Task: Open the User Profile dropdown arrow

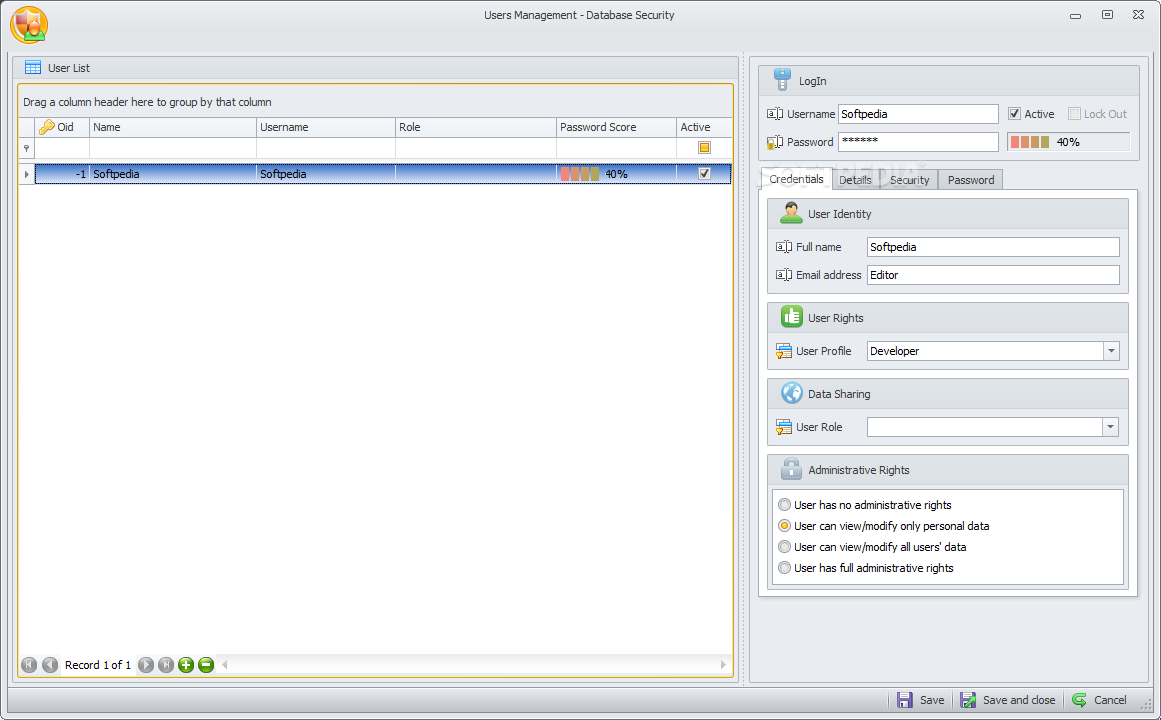Action: click(1111, 351)
